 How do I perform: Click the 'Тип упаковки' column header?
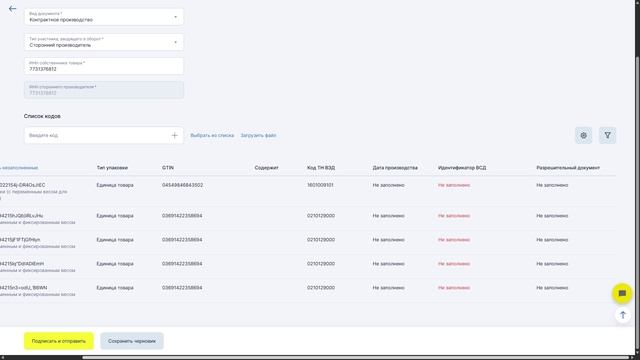click(112, 168)
